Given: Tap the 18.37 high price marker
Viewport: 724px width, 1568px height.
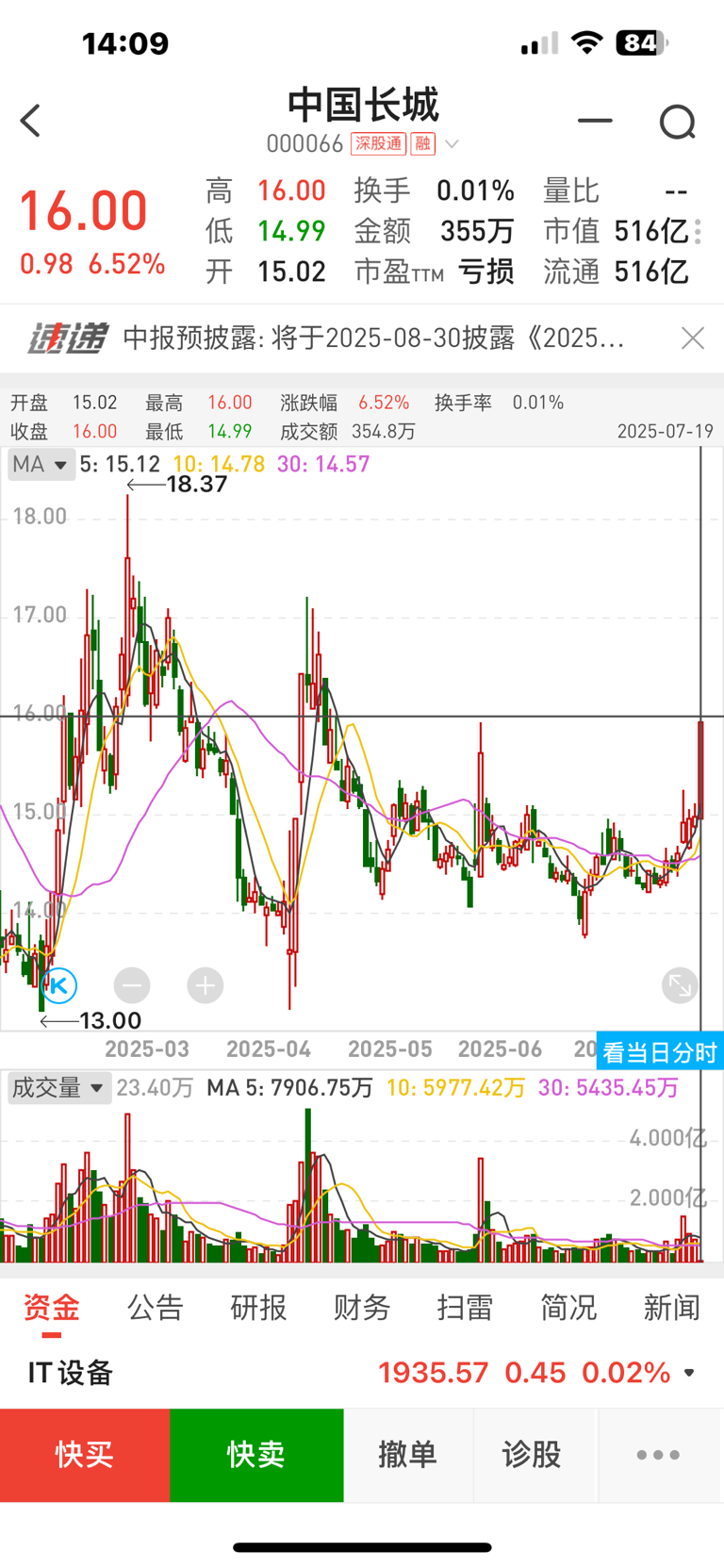Looking at the screenshot, I should click(x=197, y=485).
